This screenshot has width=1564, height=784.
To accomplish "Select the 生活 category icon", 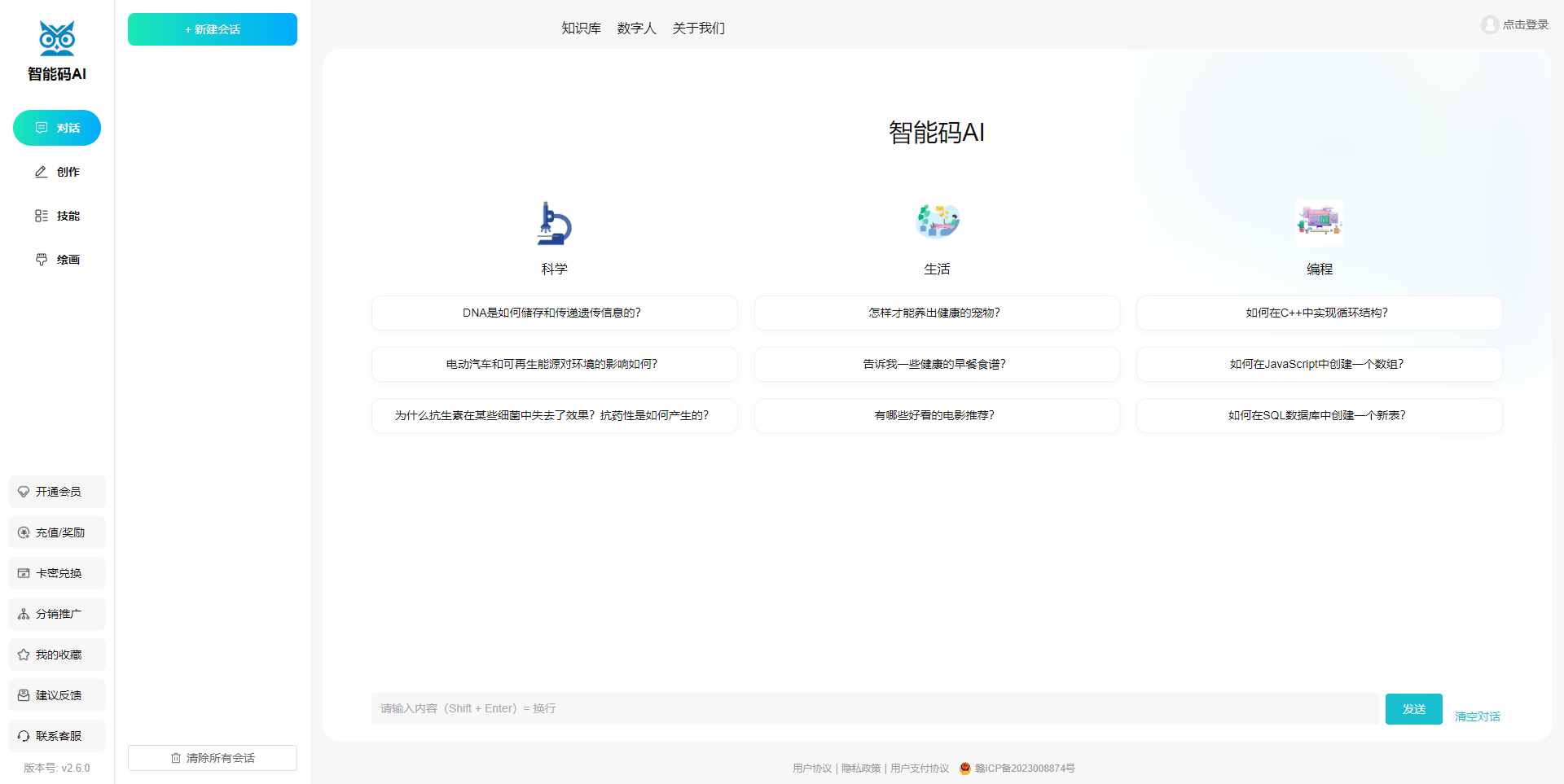I will (937, 222).
